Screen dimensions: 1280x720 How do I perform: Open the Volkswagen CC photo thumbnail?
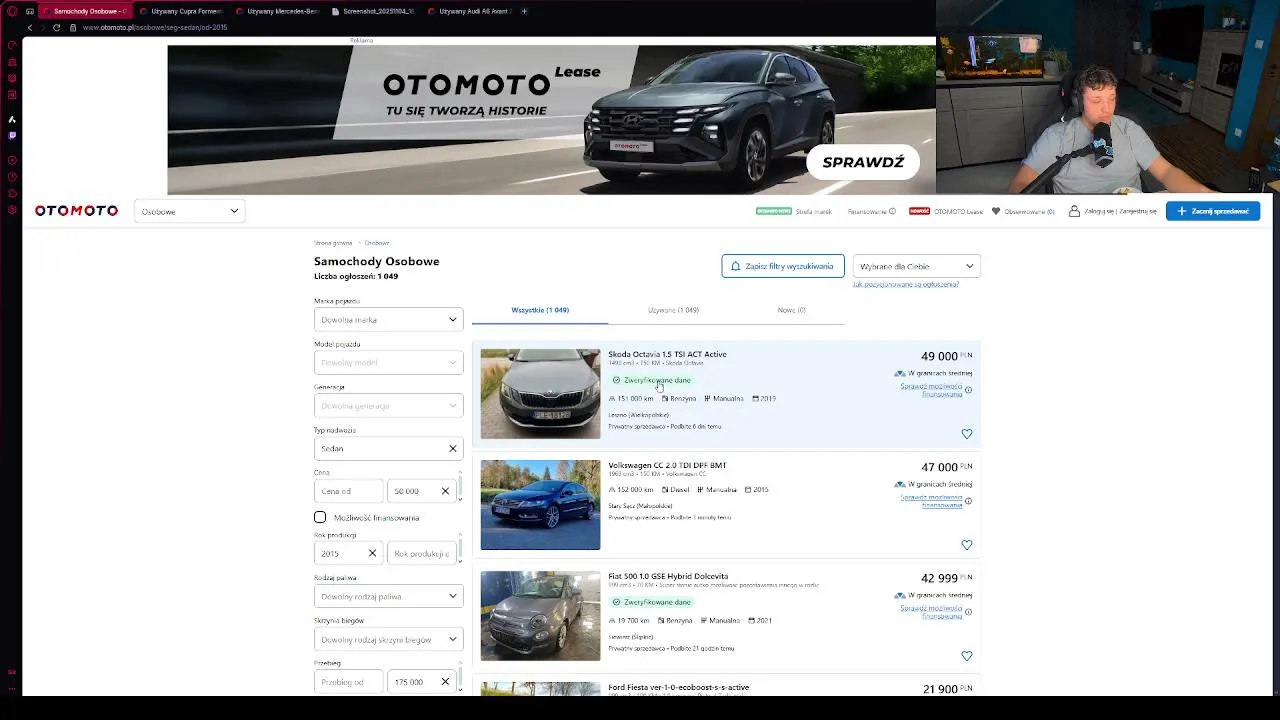(x=540, y=505)
